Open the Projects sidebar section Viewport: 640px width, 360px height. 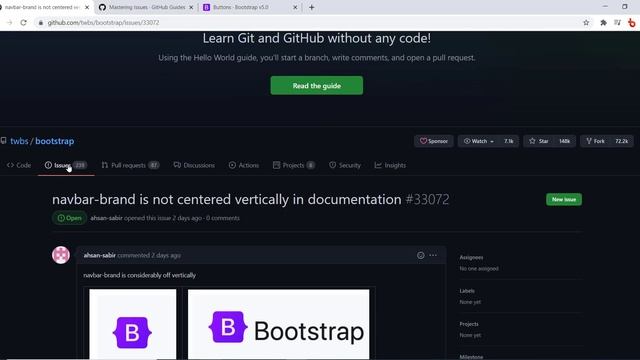[x=469, y=324]
